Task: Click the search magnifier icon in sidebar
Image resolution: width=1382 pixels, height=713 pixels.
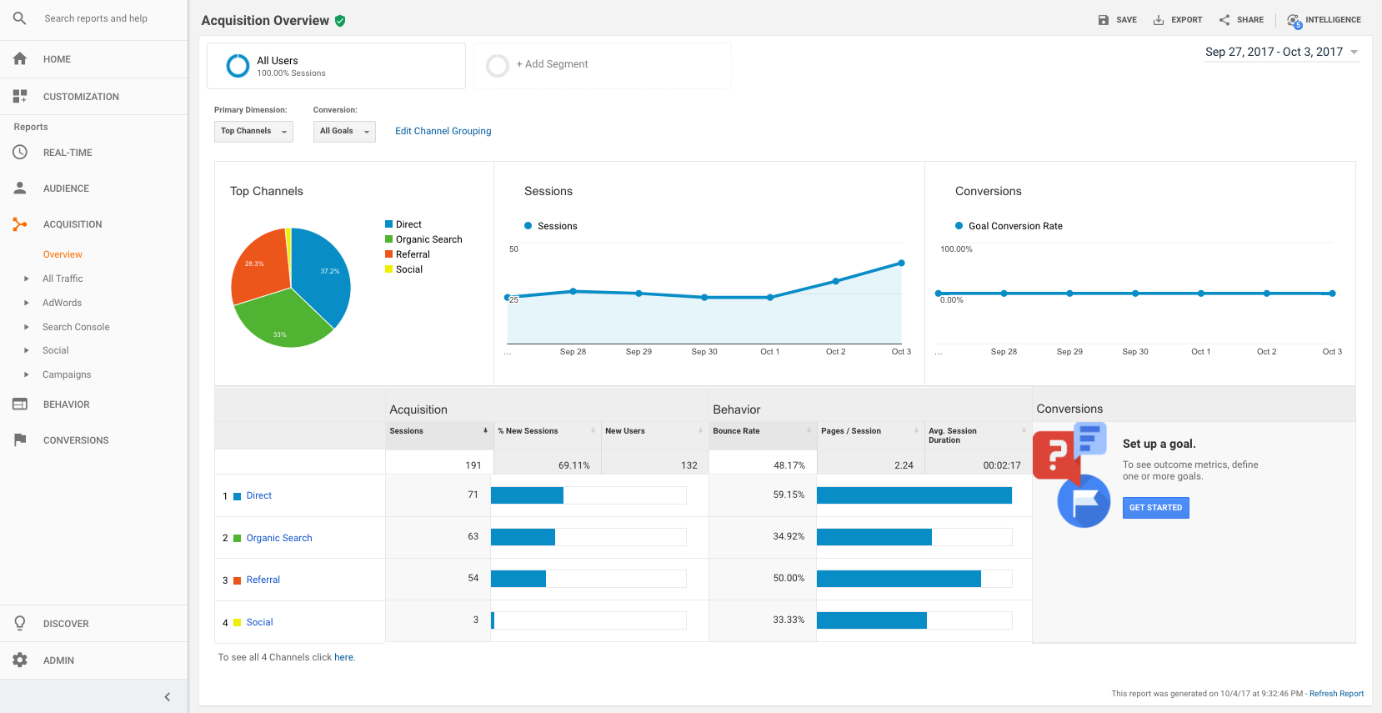Action: 19,18
